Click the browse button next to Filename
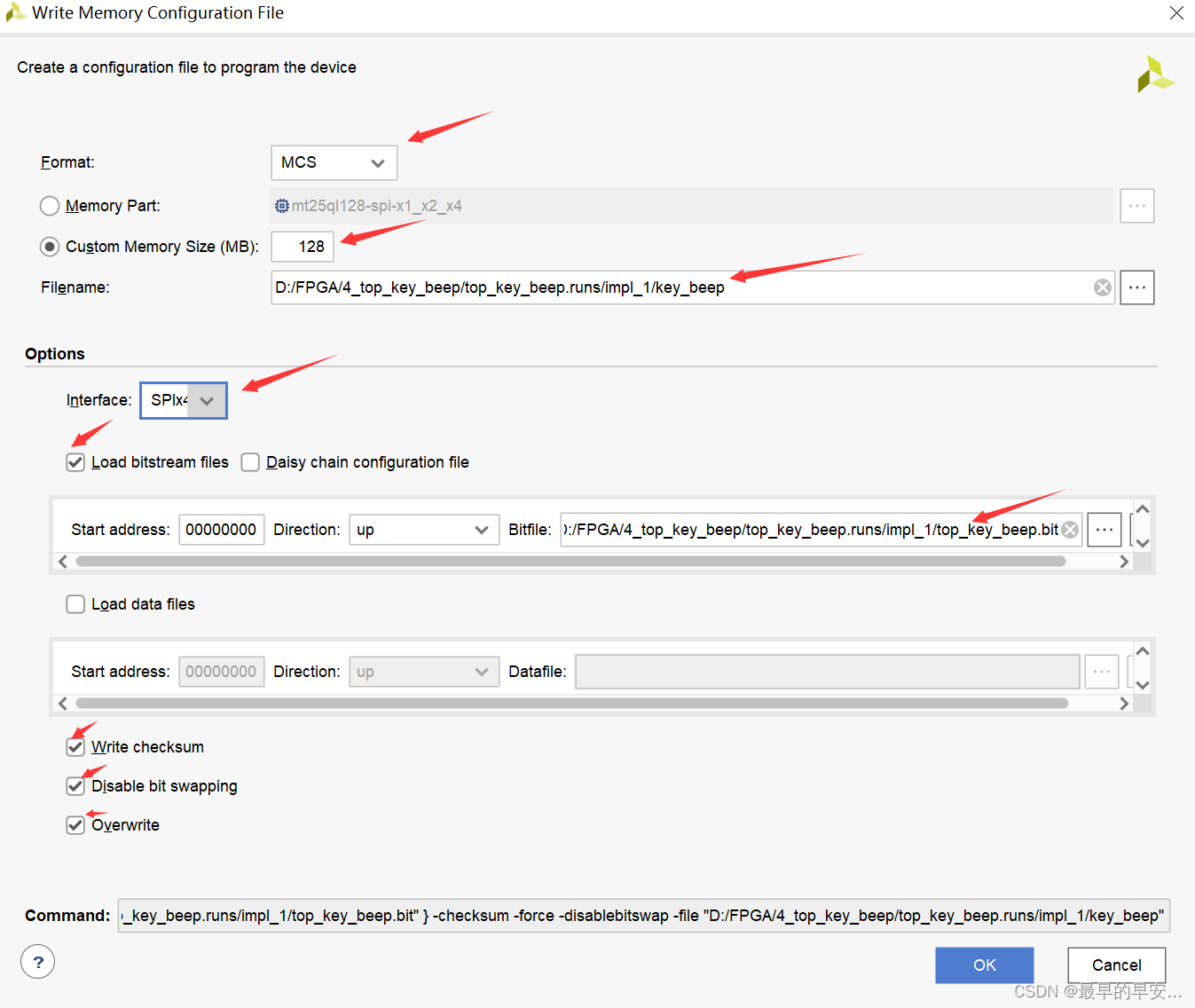The height and width of the screenshot is (1008, 1195). coord(1136,287)
